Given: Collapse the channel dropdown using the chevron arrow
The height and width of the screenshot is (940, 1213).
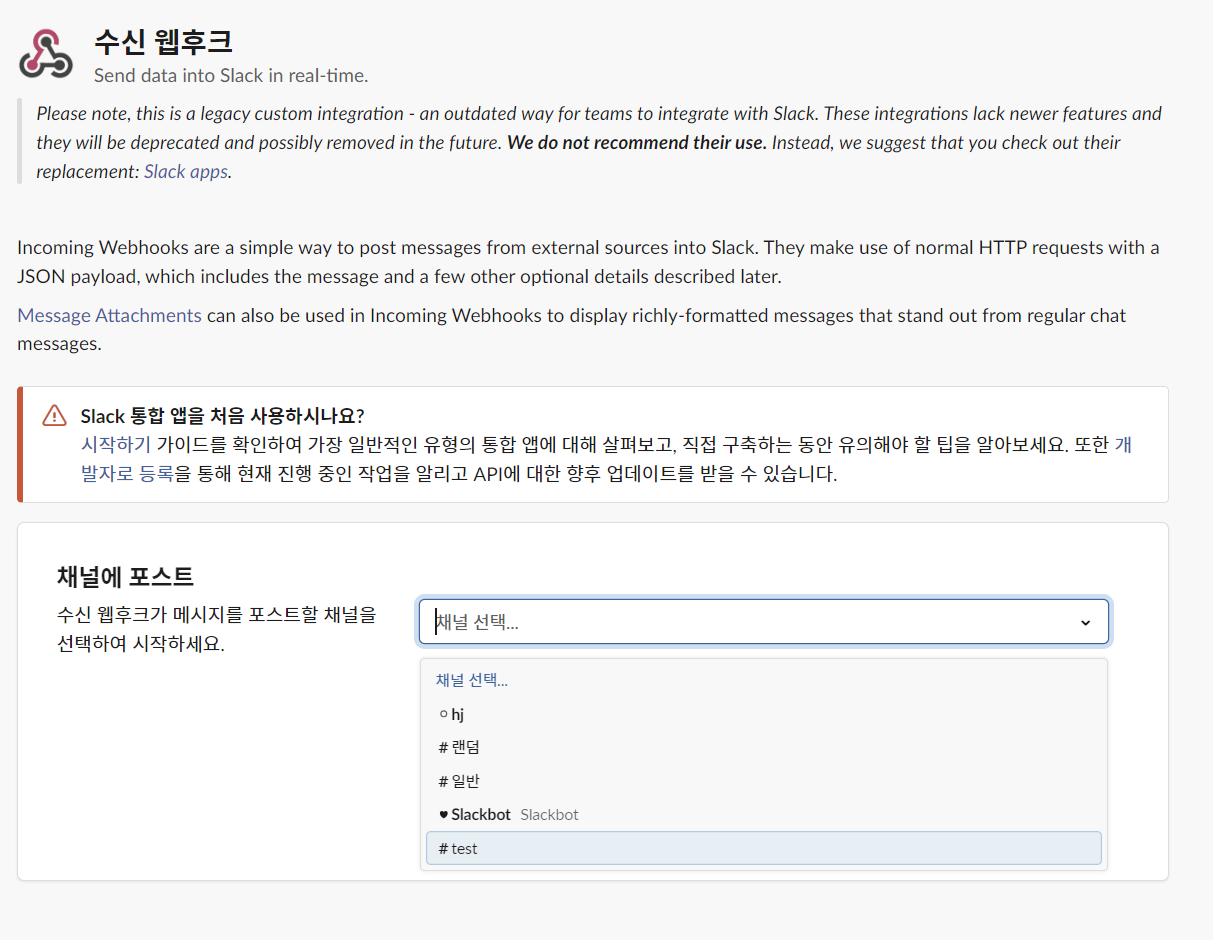Looking at the screenshot, I should pyautogui.click(x=1085, y=623).
